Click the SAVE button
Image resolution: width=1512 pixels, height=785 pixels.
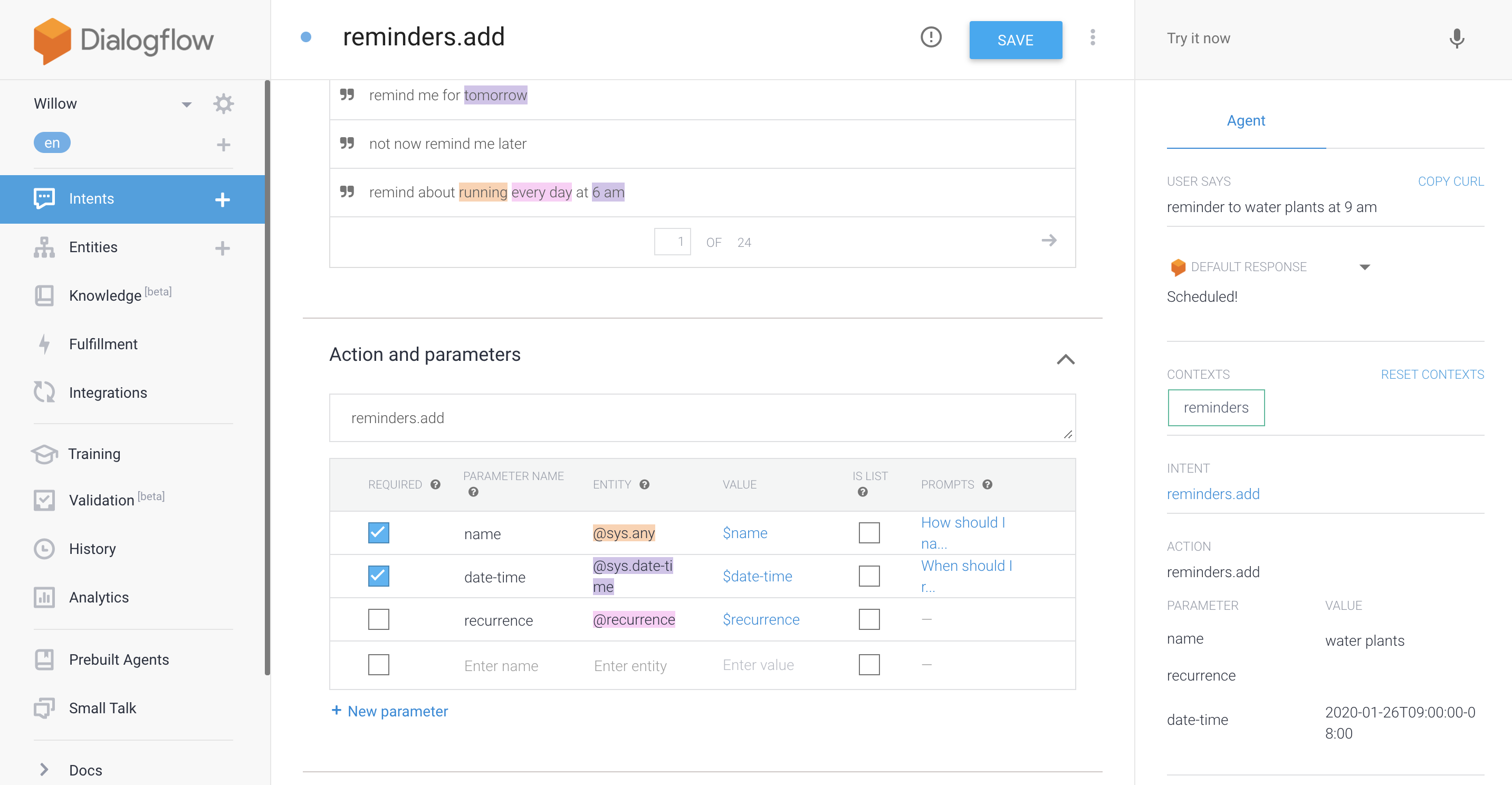pos(1016,40)
